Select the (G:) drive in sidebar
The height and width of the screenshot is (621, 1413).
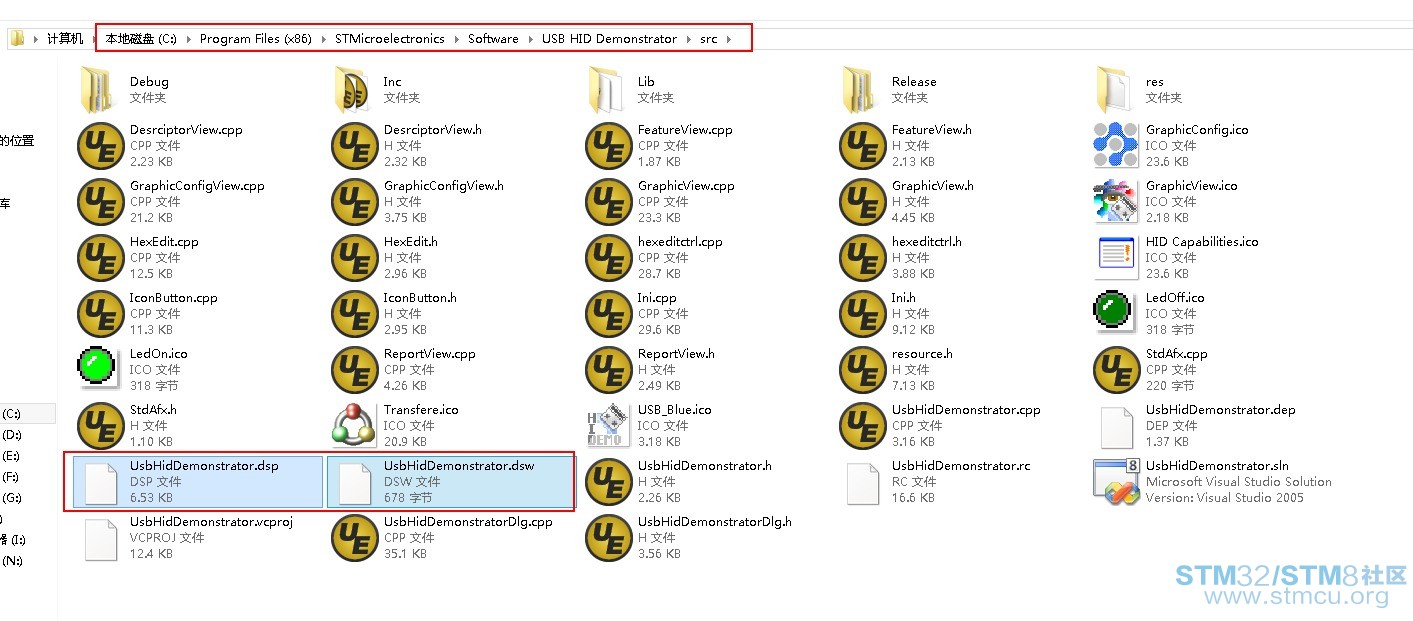(x=11, y=498)
